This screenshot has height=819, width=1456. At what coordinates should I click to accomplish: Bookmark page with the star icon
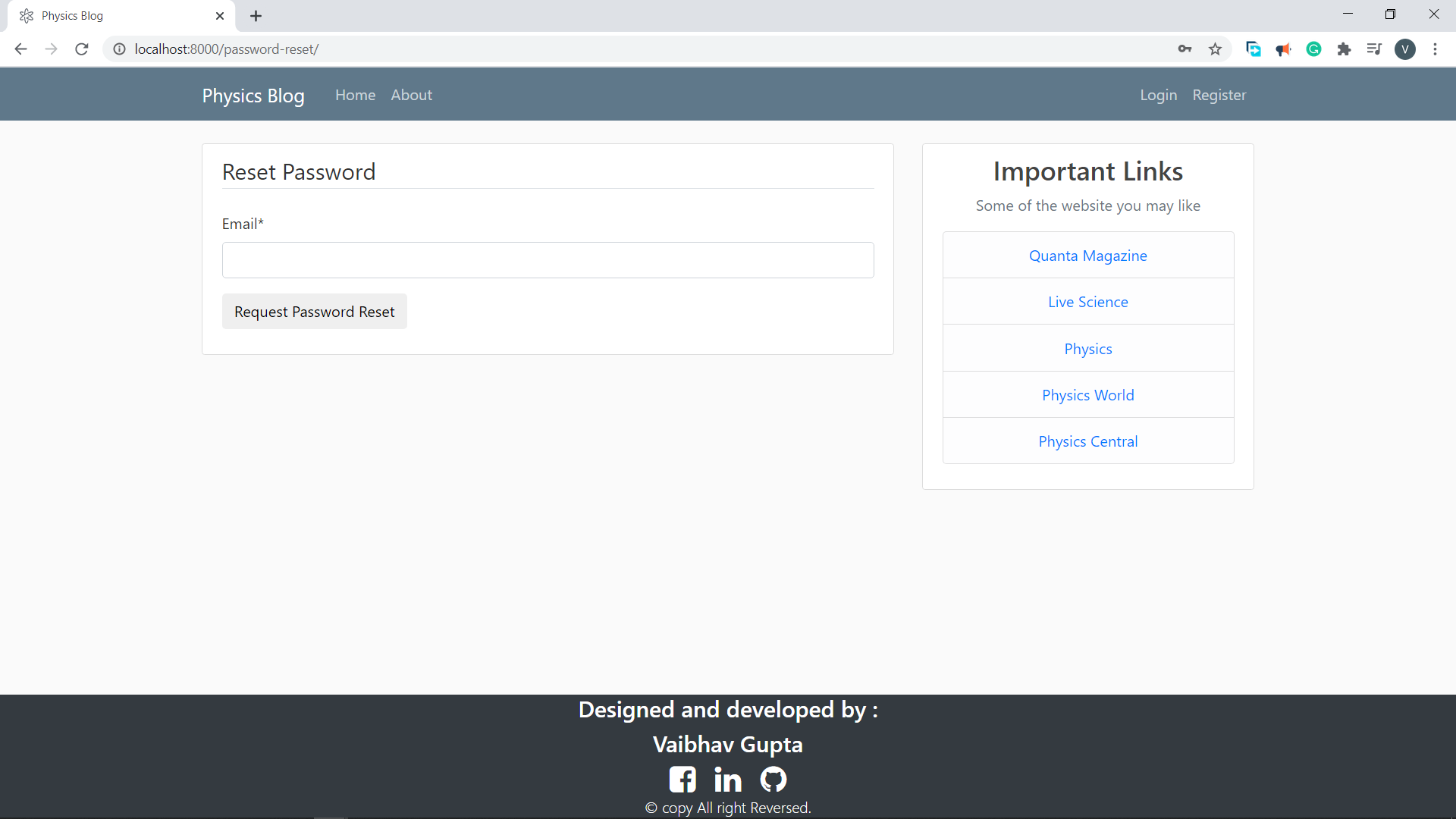click(x=1216, y=49)
